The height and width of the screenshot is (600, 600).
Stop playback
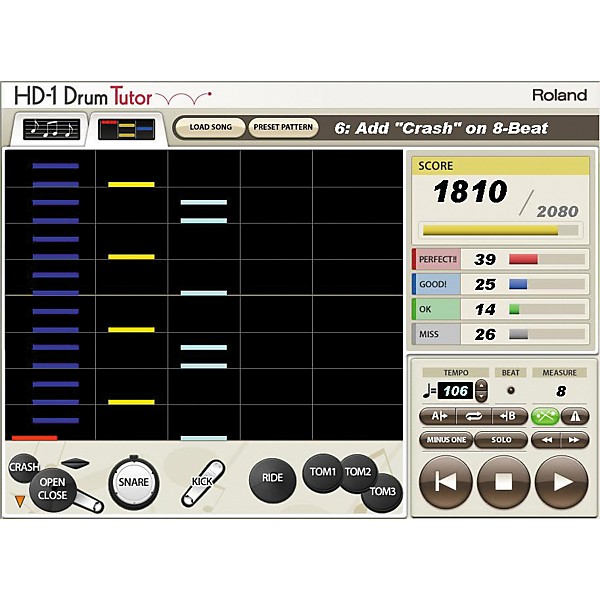tap(503, 482)
